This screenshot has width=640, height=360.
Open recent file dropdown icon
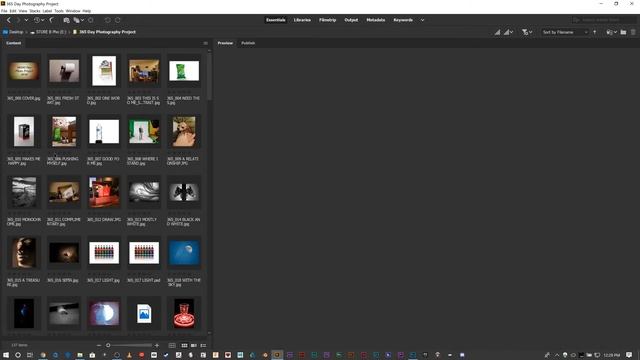tap(611, 32)
